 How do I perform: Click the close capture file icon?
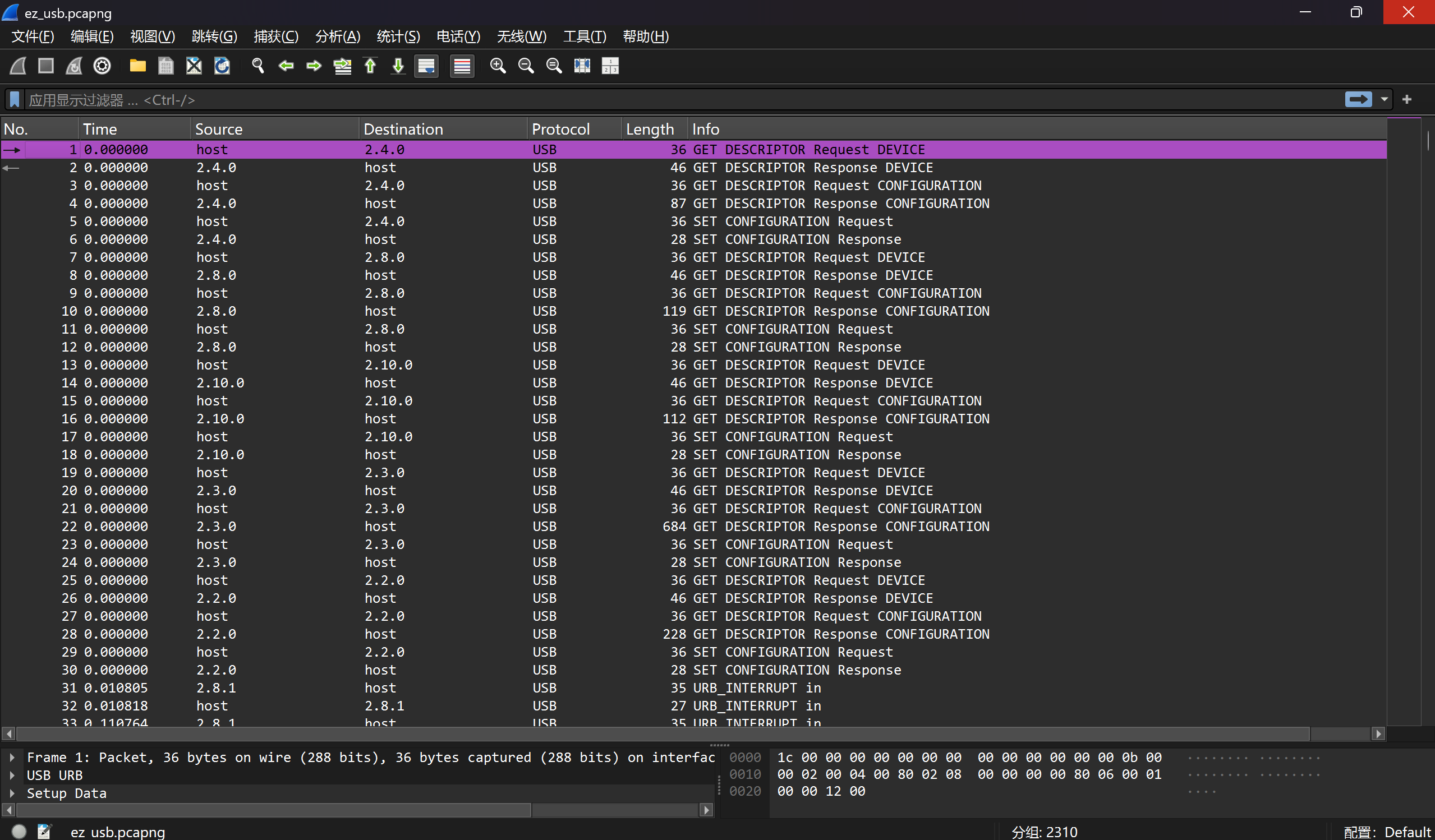pyautogui.click(x=194, y=66)
